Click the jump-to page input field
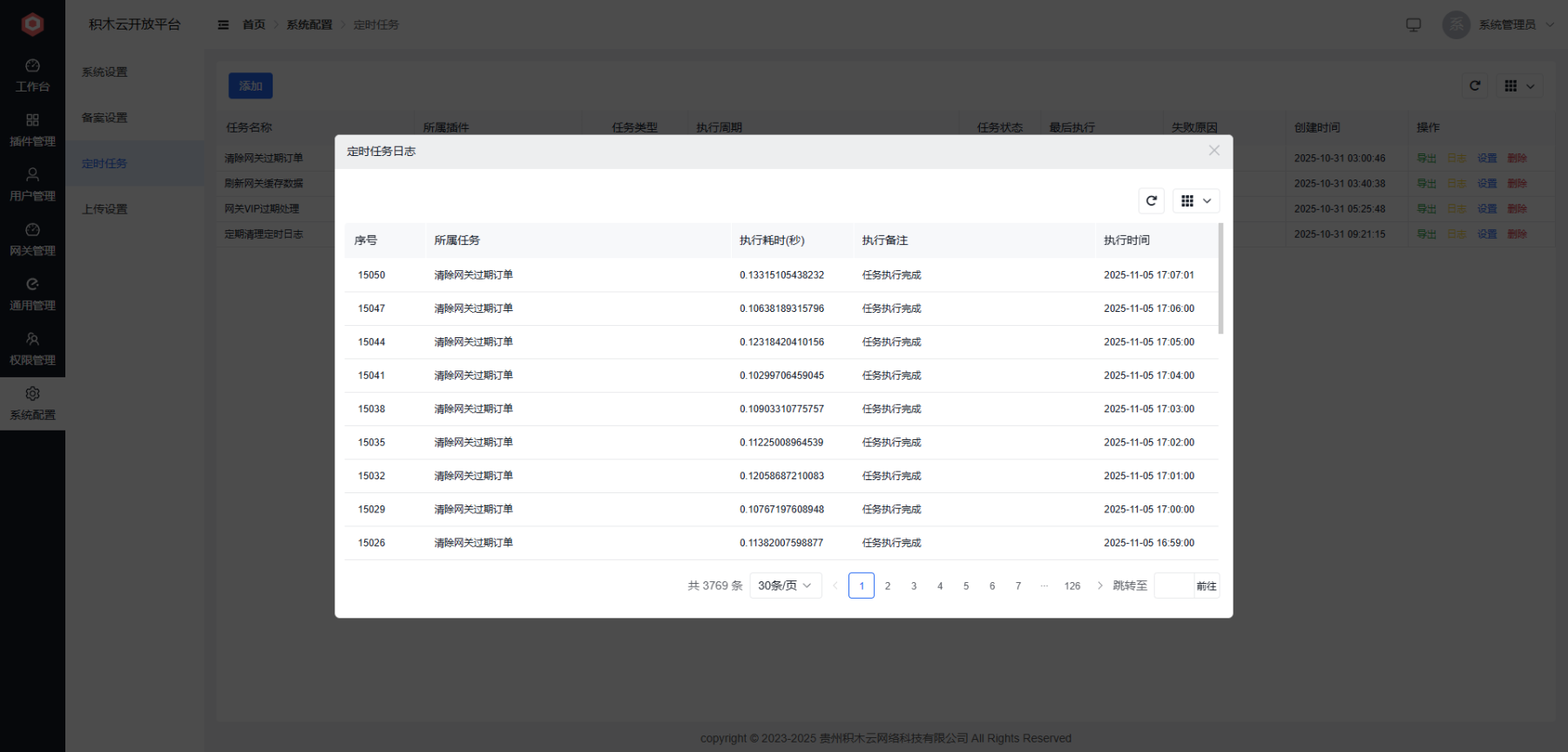This screenshot has height=752, width=1568. pyautogui.click(x=1173, y=586)
